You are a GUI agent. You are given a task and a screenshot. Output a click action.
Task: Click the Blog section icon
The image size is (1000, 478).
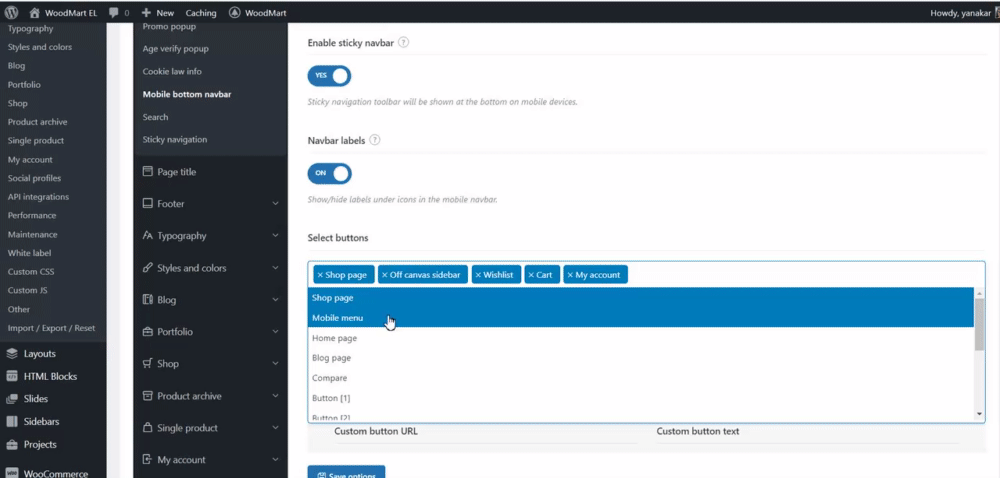[148, 300]
